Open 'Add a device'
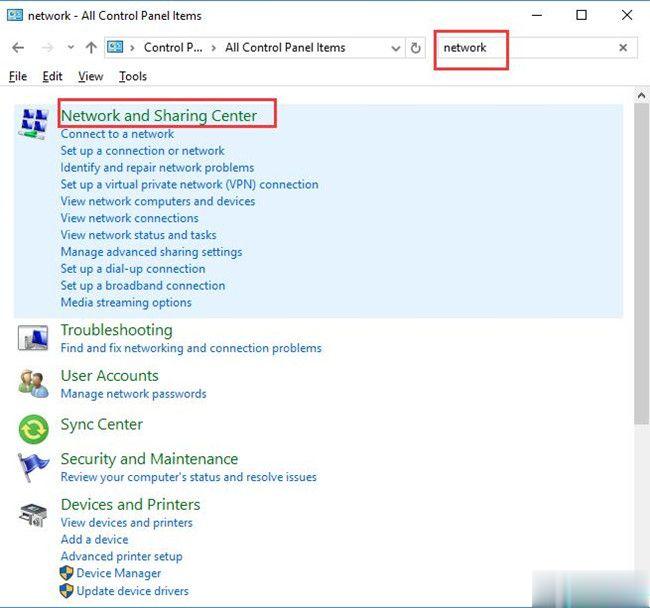The image size is (650, 608). click(94, 540)
